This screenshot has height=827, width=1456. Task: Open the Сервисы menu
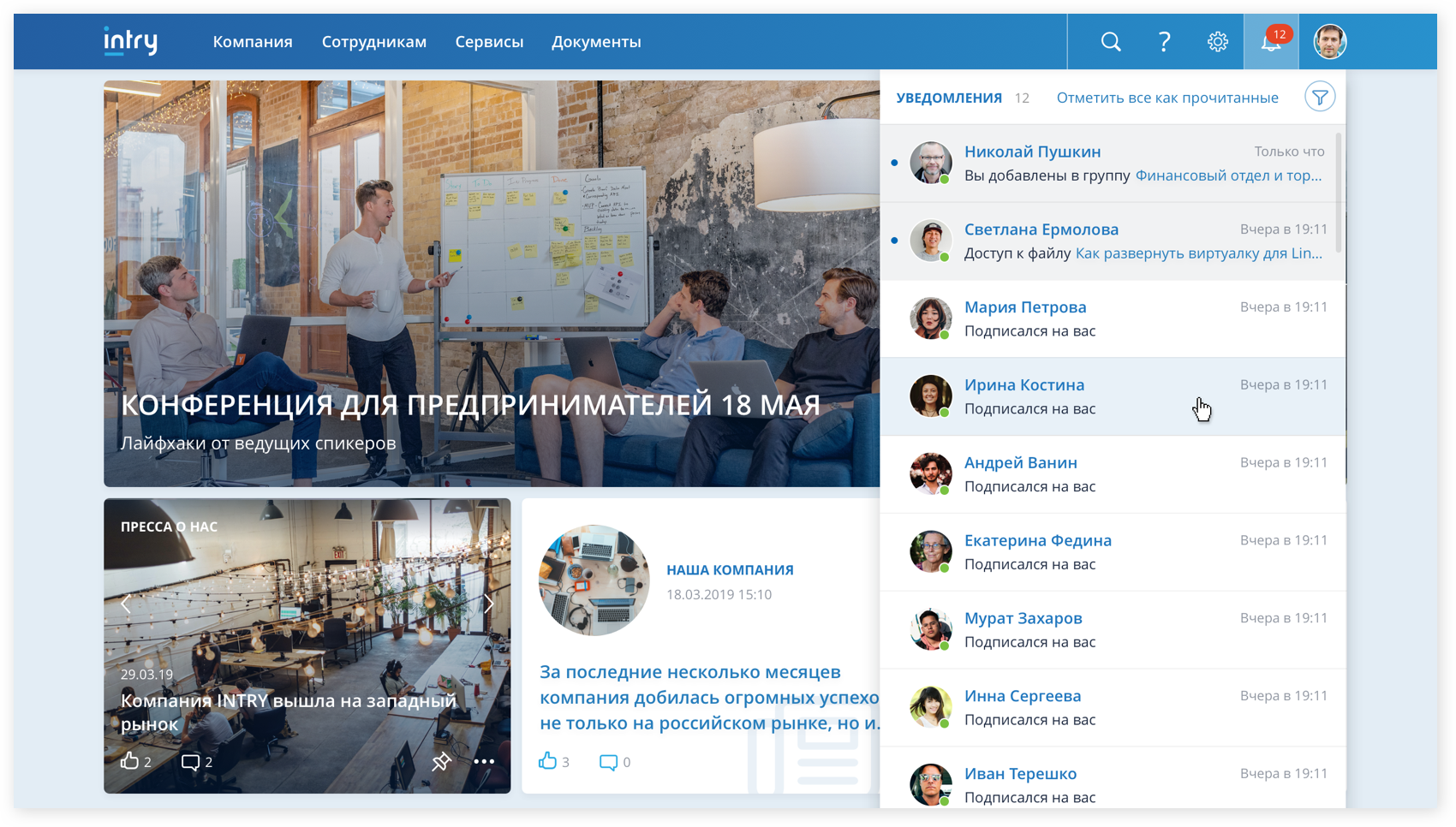click(489, 40)
